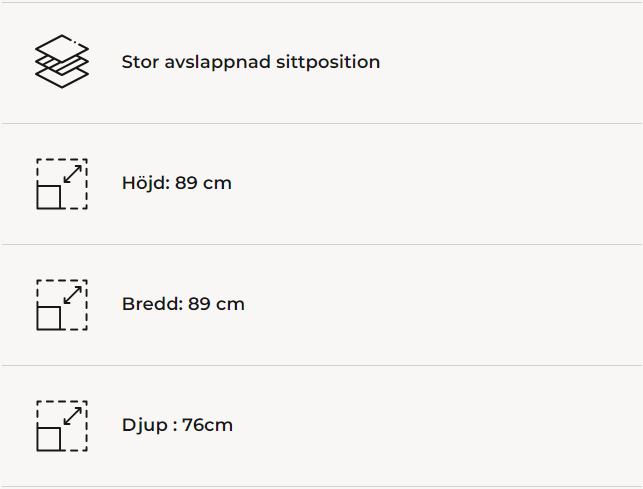Select the "Stor avslappnad sittposition" text
This screenshot has width=643, height=489.
pyautogui.click(x=250, y=62)
